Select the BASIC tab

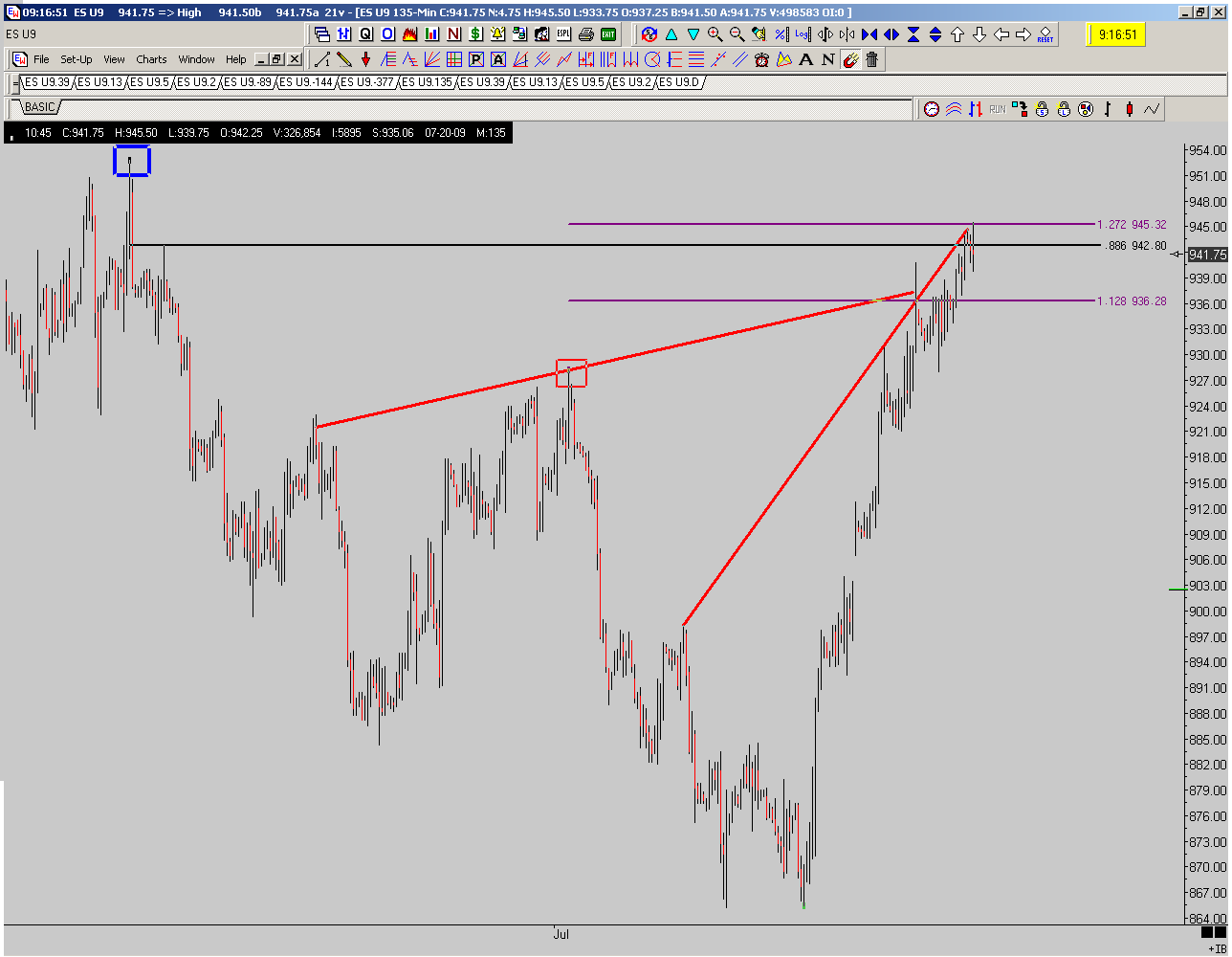40,107
